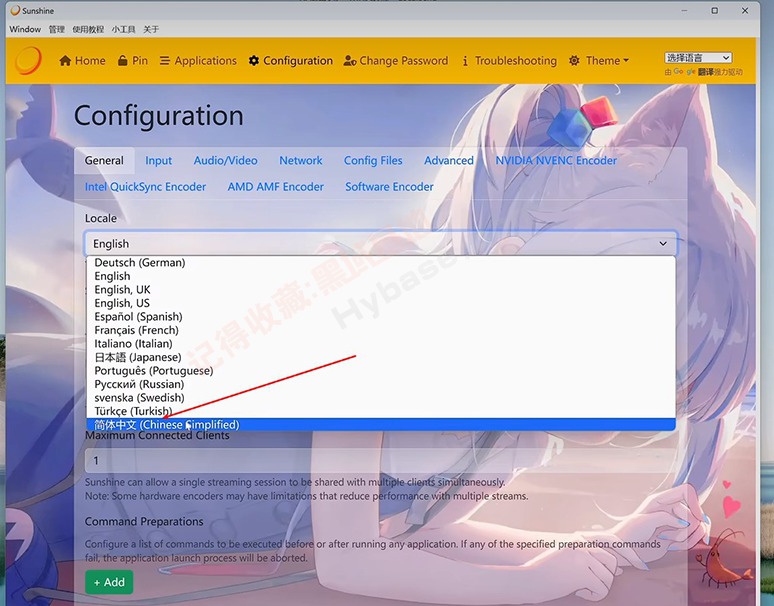Select plain English locale option in list
Screen dimensions: 774x606
pyautogui.click(x=381, y=276)
